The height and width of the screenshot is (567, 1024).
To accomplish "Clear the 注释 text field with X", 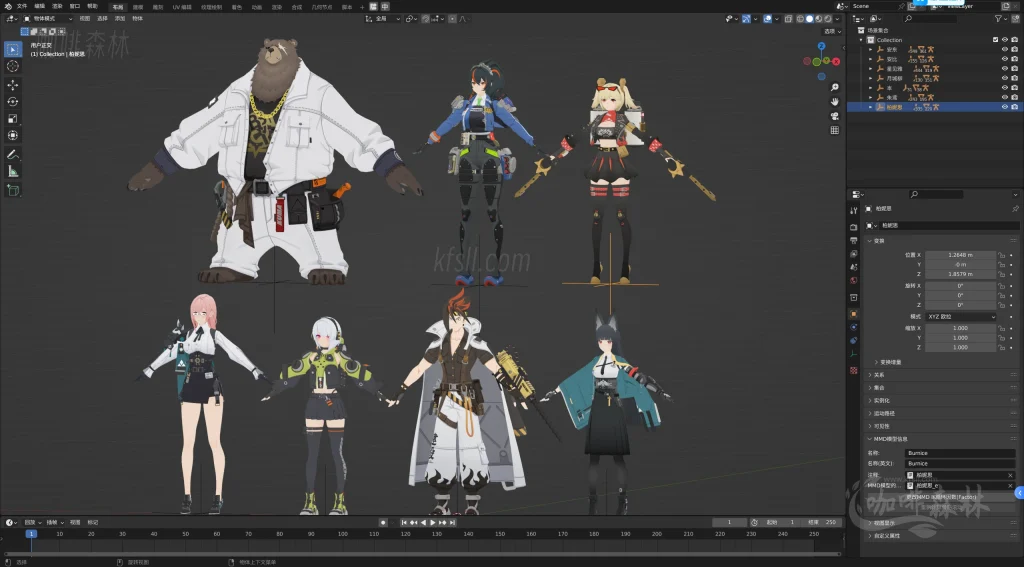I will (x=1010, y=476).
